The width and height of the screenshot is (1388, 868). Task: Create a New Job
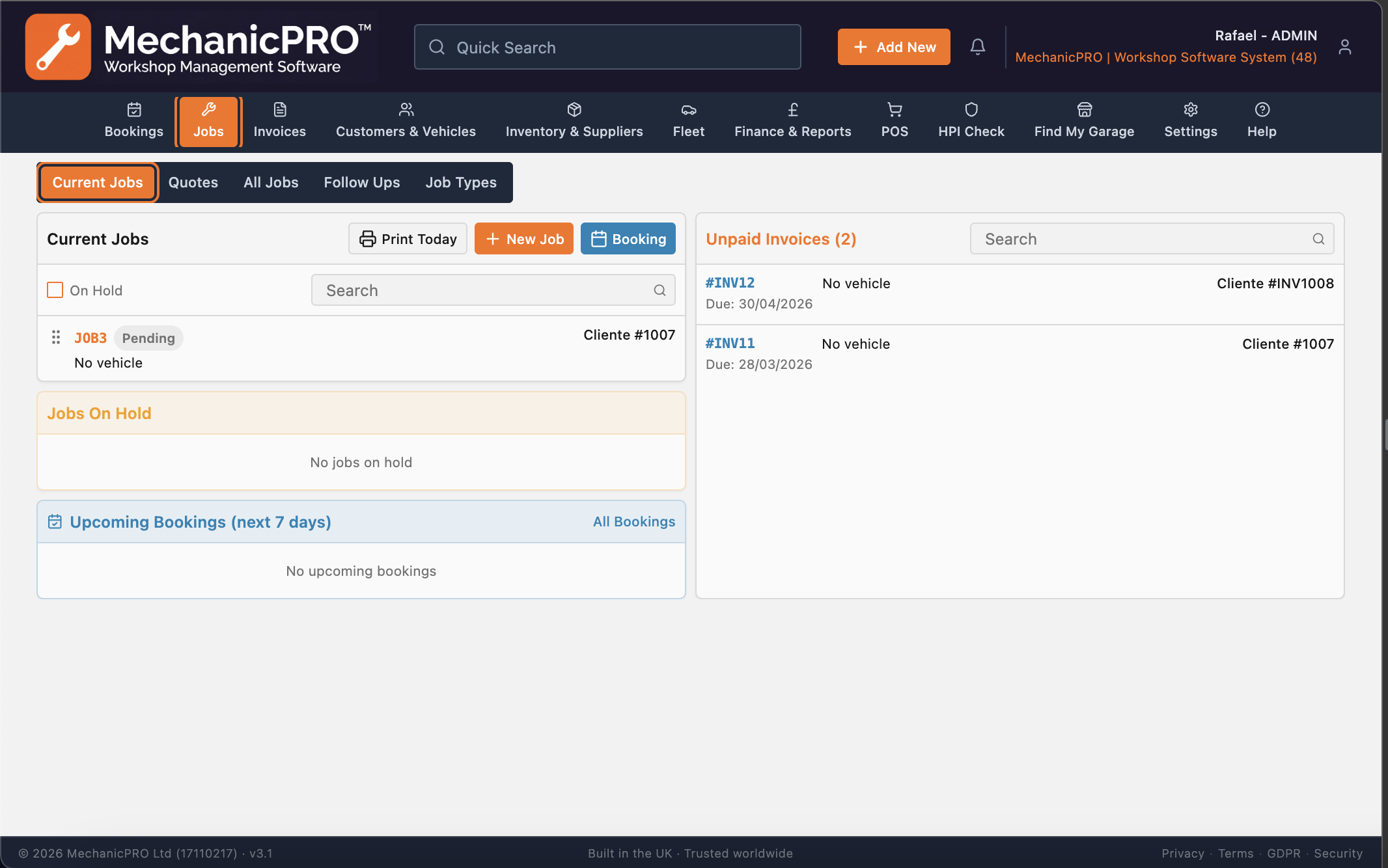[524, 239]
